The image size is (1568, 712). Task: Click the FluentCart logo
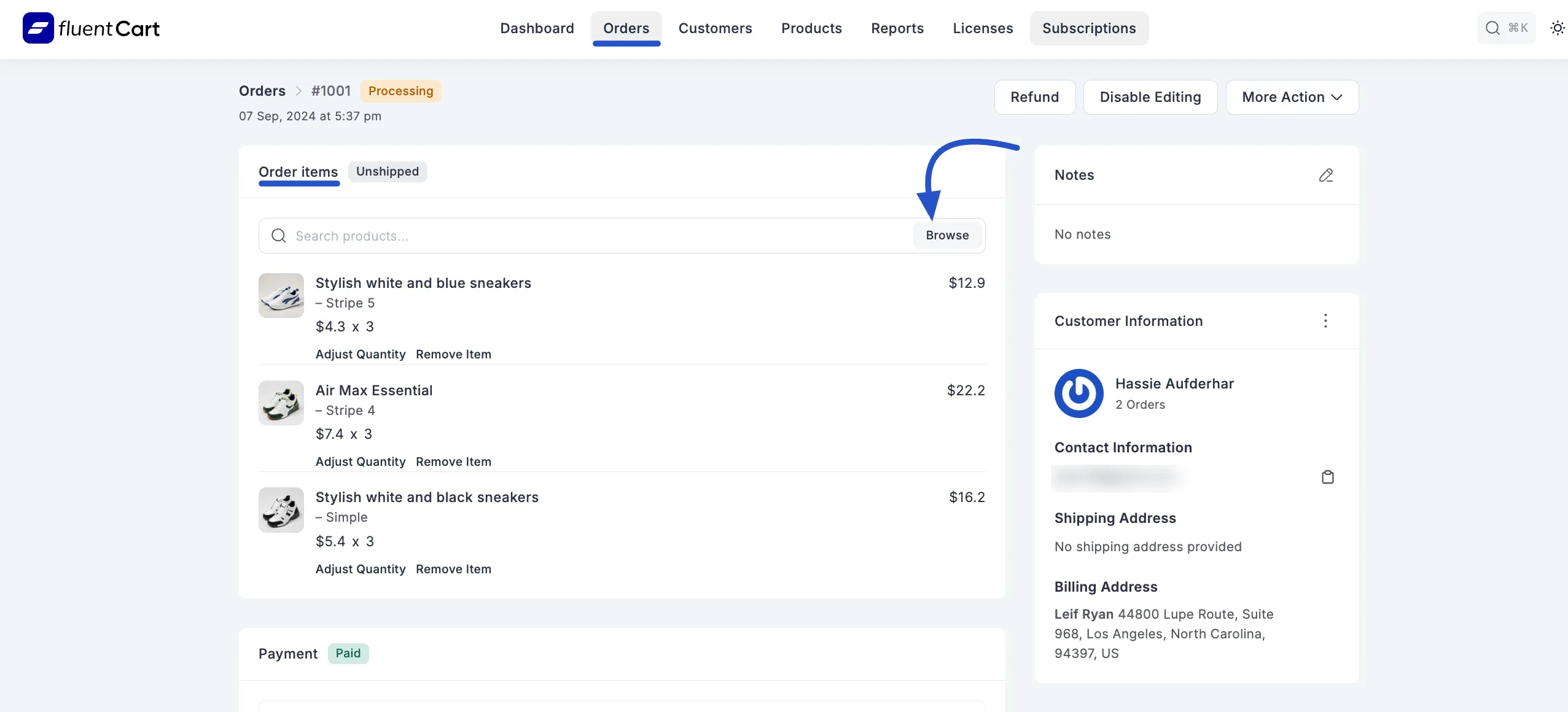click(x=91, y=27)
